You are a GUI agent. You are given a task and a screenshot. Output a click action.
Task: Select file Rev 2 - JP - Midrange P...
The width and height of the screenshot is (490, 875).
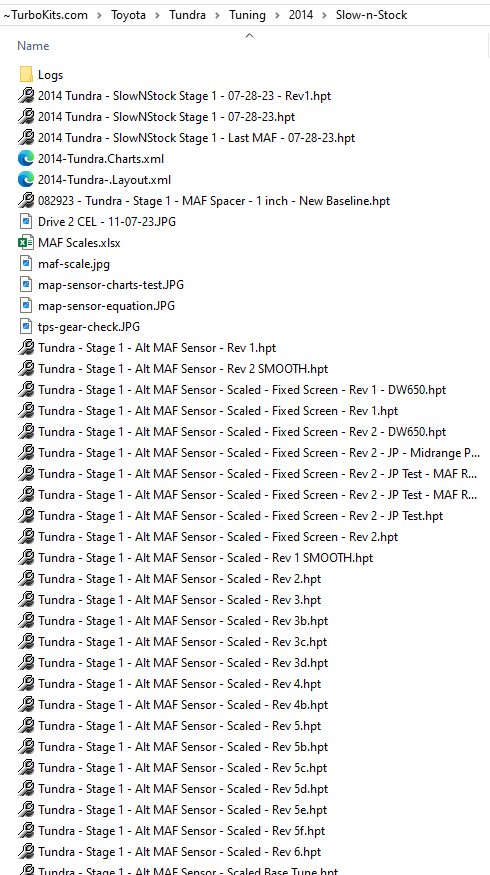(x=257, y=453)
